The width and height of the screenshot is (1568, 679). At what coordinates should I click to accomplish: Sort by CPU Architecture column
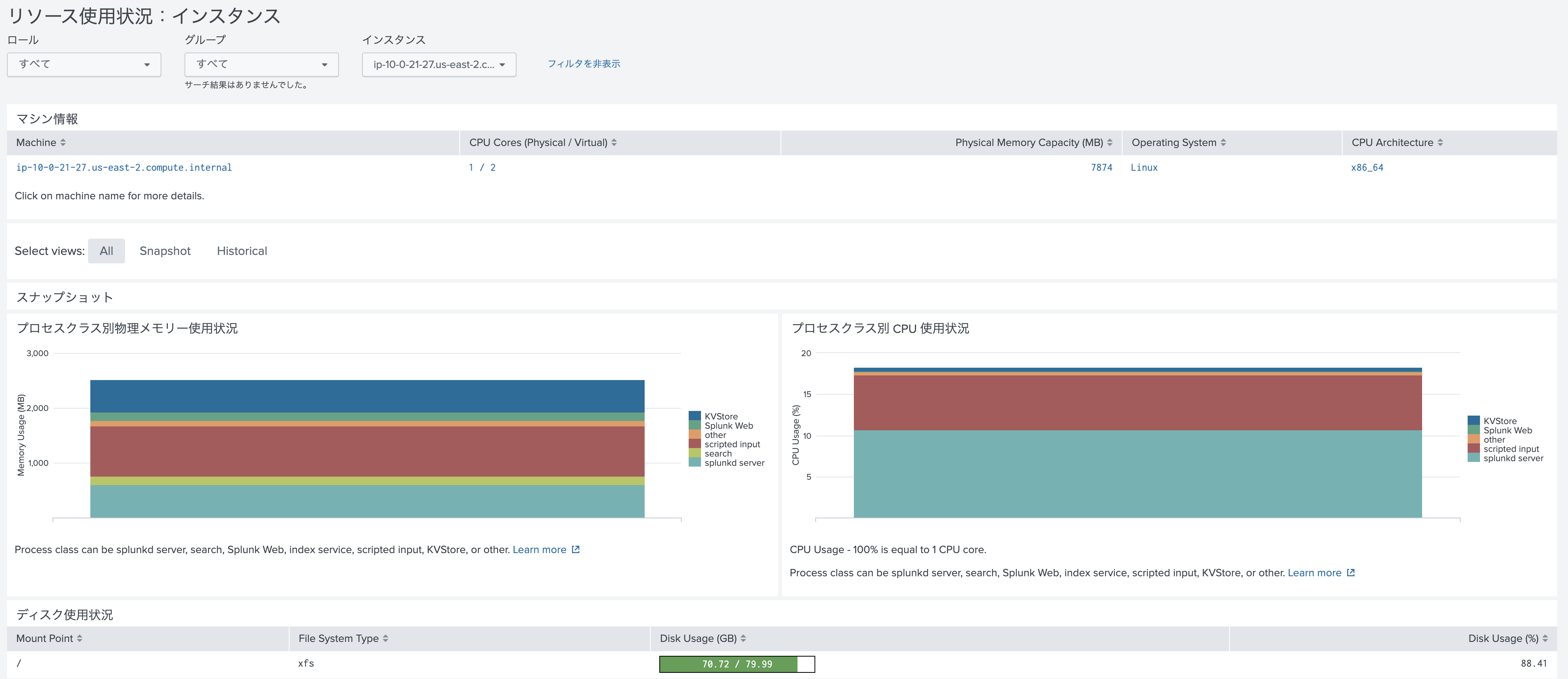1440,143
